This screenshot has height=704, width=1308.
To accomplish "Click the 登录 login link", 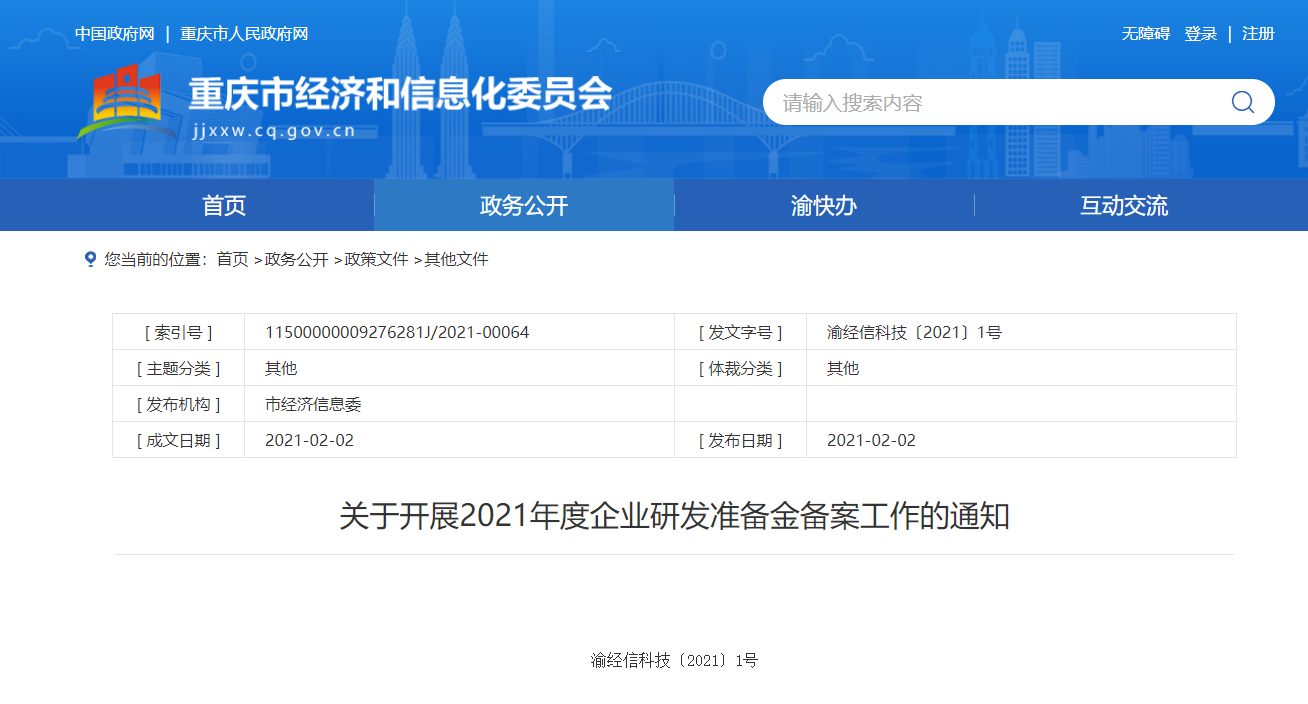I will (1200, 34).
